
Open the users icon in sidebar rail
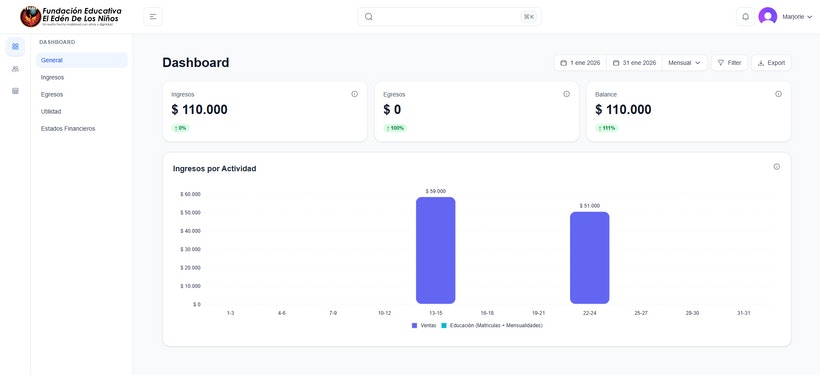point(15,69)
